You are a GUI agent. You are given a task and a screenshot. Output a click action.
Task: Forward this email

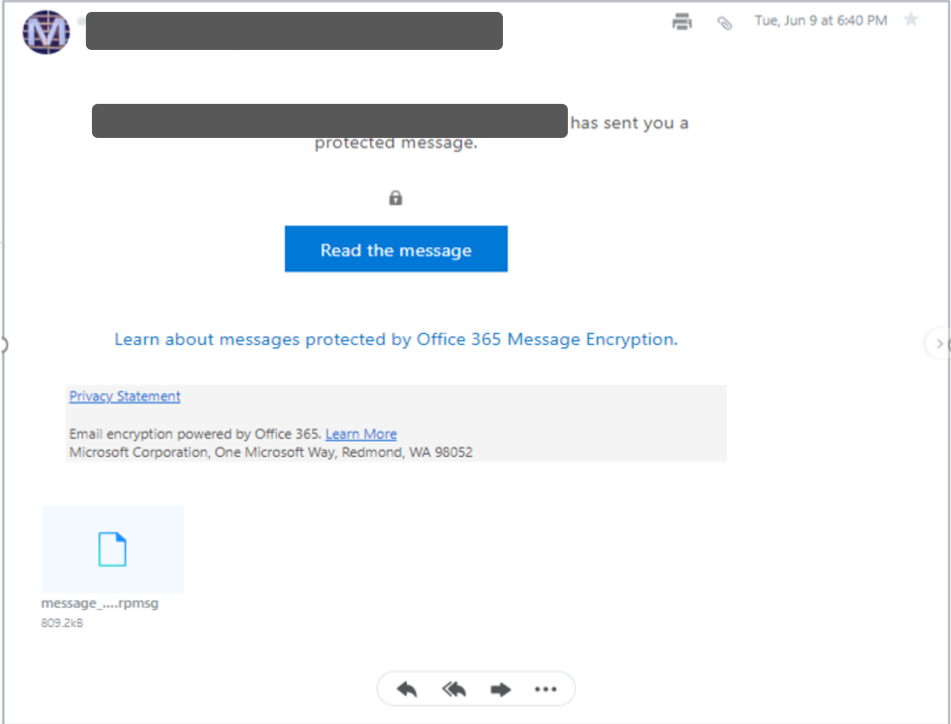click(500, 689)
